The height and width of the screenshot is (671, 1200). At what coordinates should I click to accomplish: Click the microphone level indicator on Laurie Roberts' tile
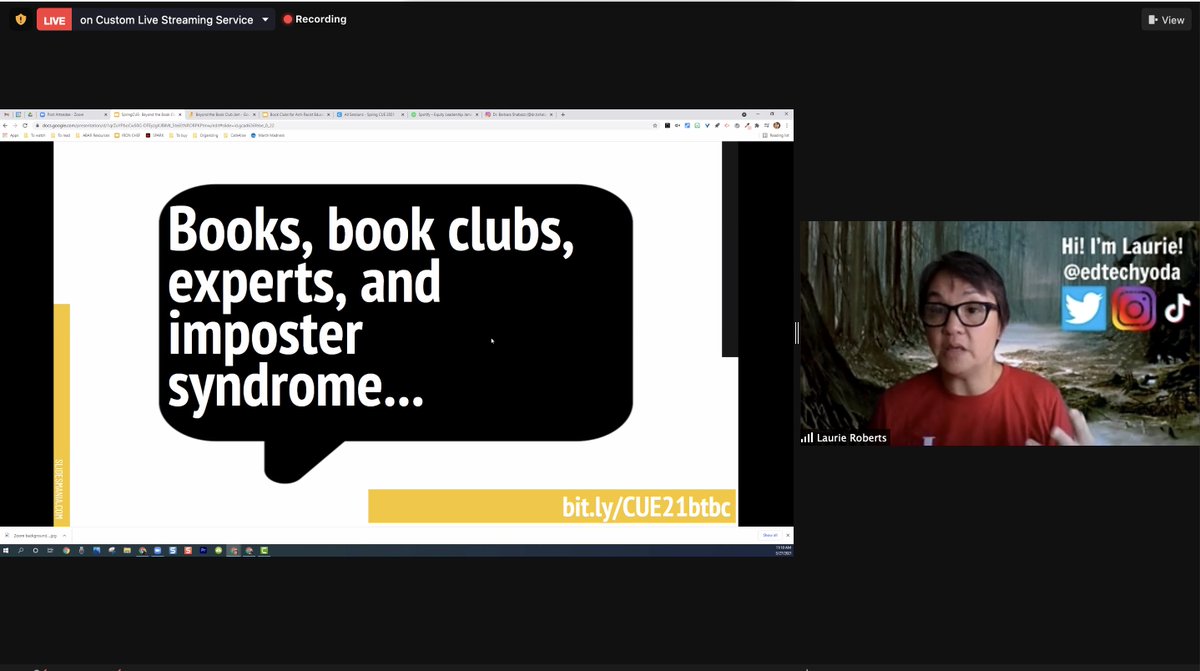(x=806, y=437)
